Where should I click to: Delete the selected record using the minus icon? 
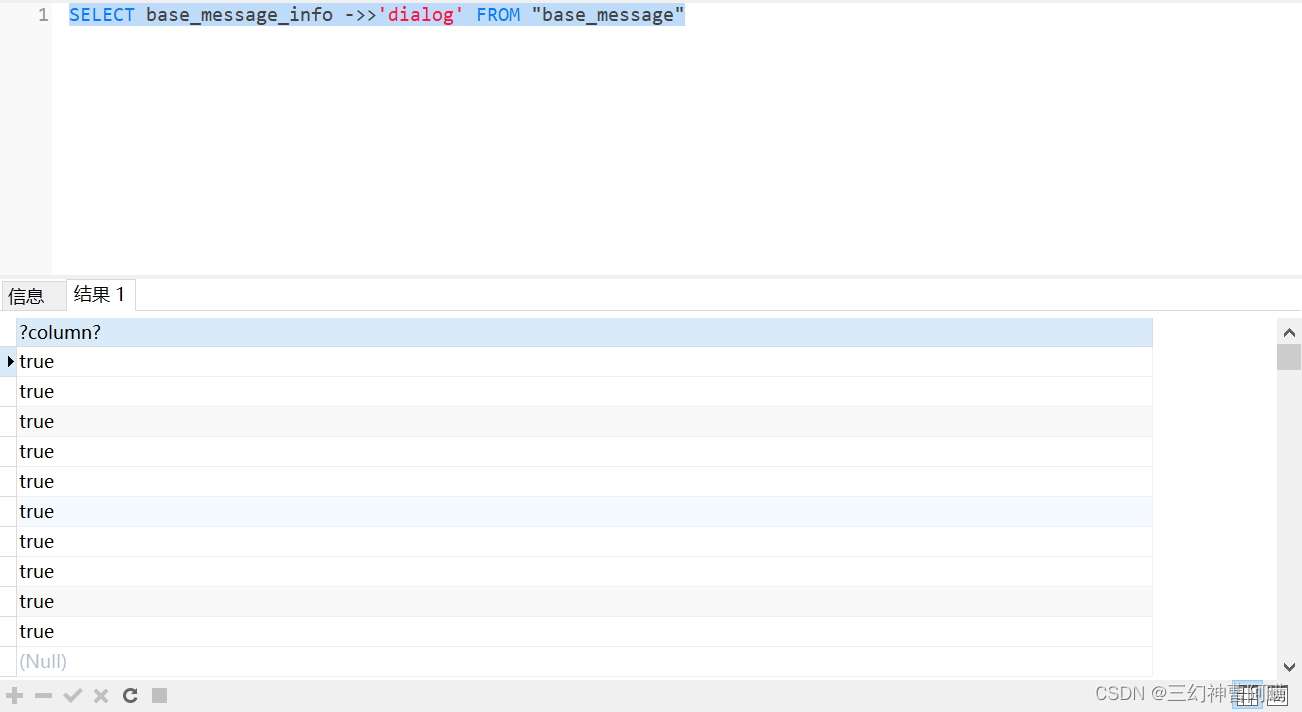point(43,695)
